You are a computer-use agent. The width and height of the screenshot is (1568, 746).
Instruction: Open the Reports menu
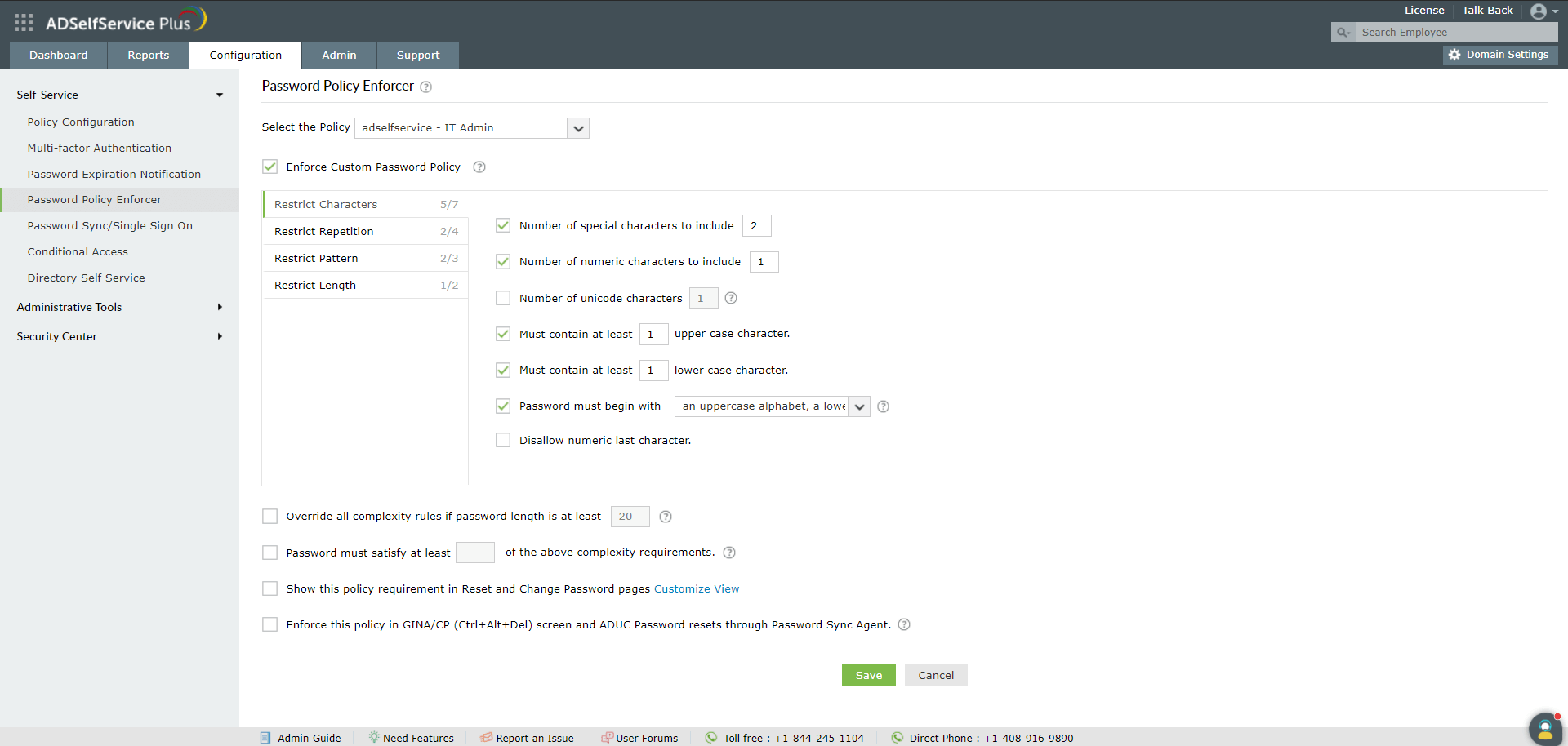148,55
